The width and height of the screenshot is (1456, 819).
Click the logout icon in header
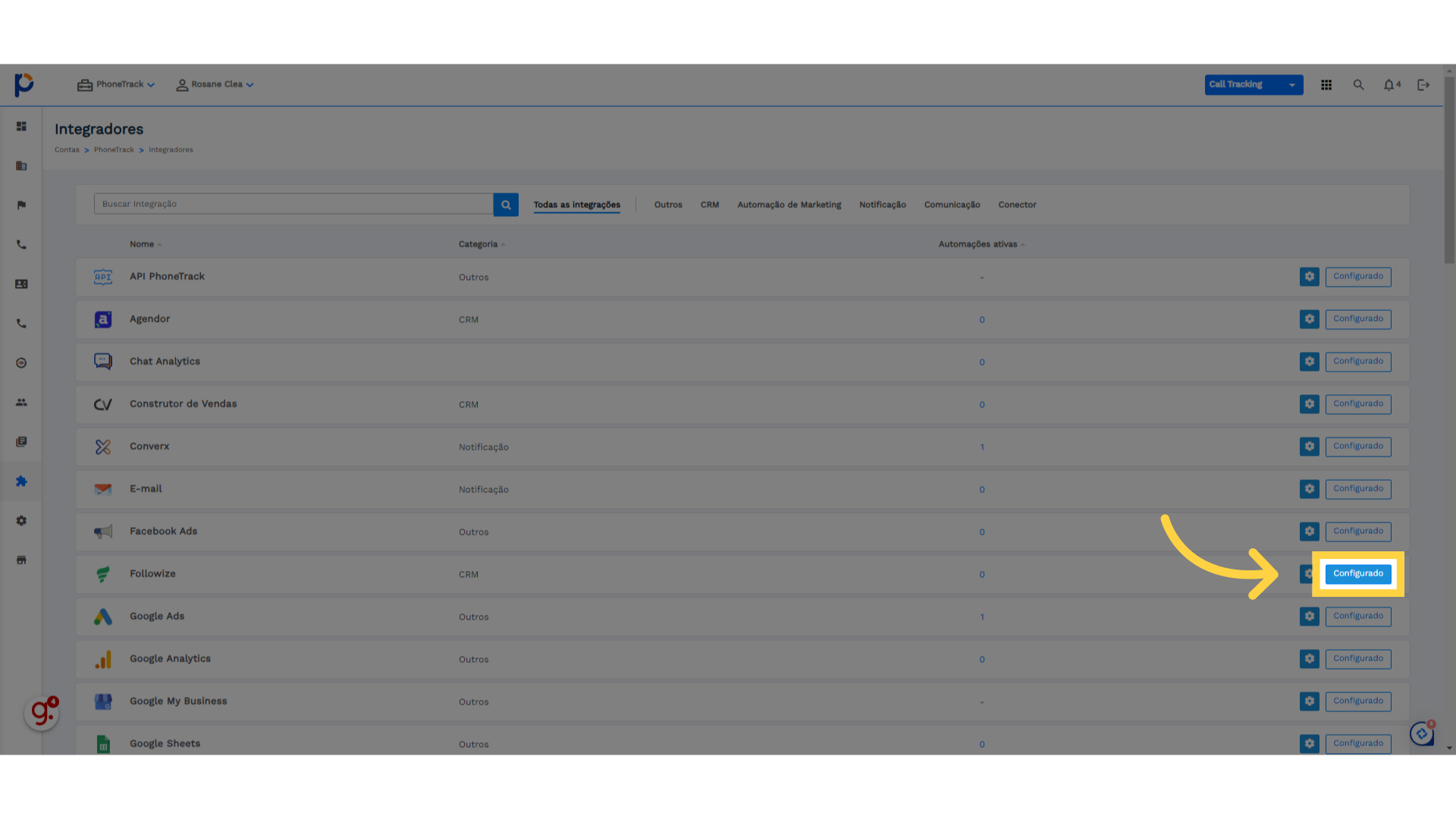click(x=1423, y=85)
